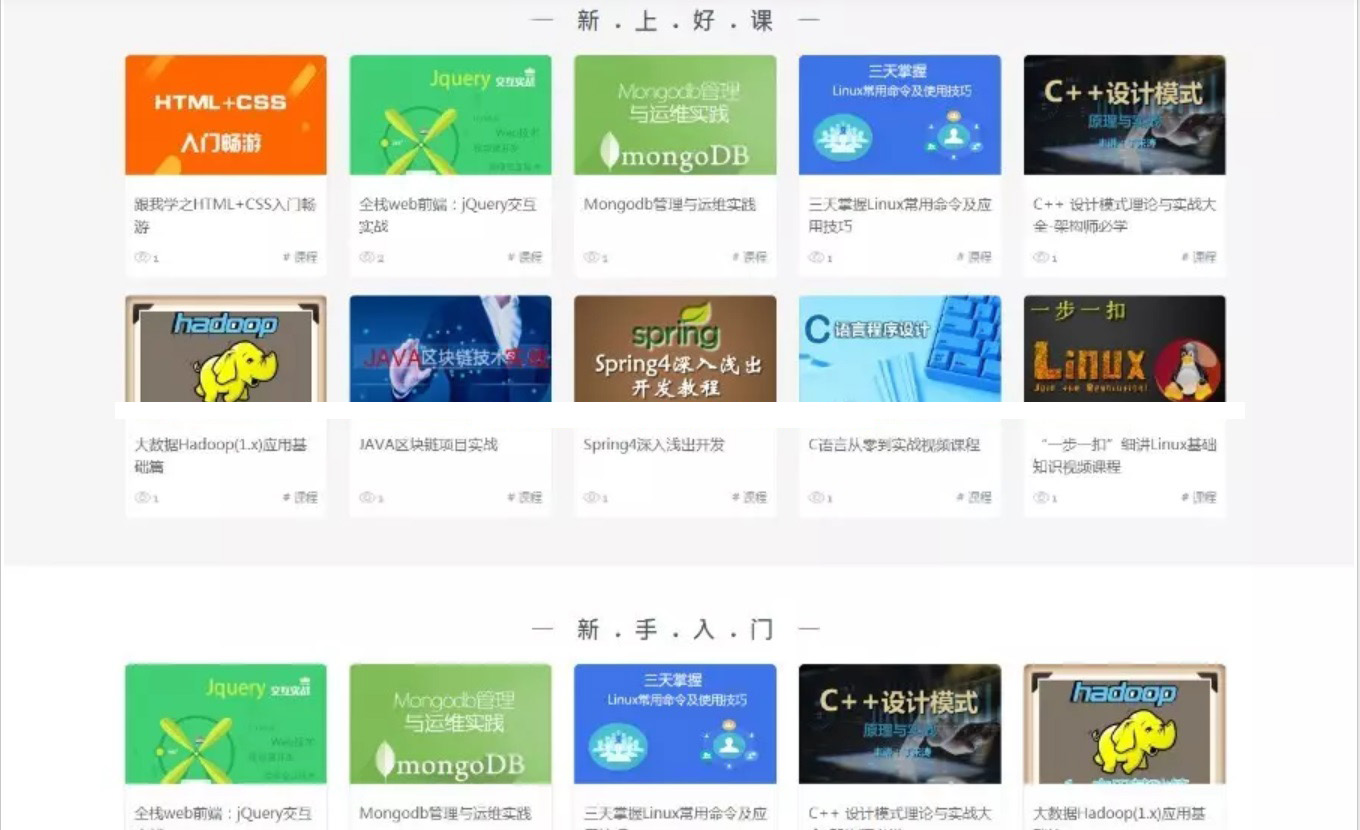
Task: Click the eye icon under 细讲Linux基础知识视频课程
Action: pyautogui.click(x=1040, y=497)
